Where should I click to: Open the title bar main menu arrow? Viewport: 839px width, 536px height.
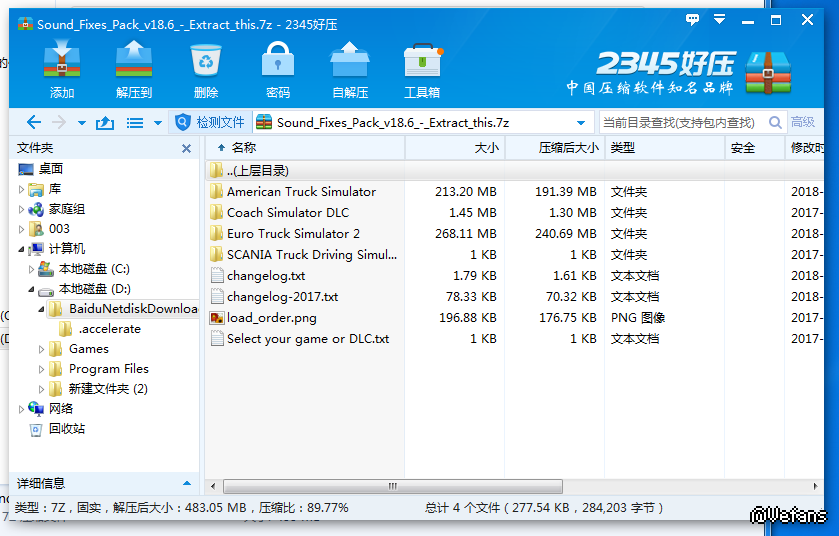pos(719,20)
